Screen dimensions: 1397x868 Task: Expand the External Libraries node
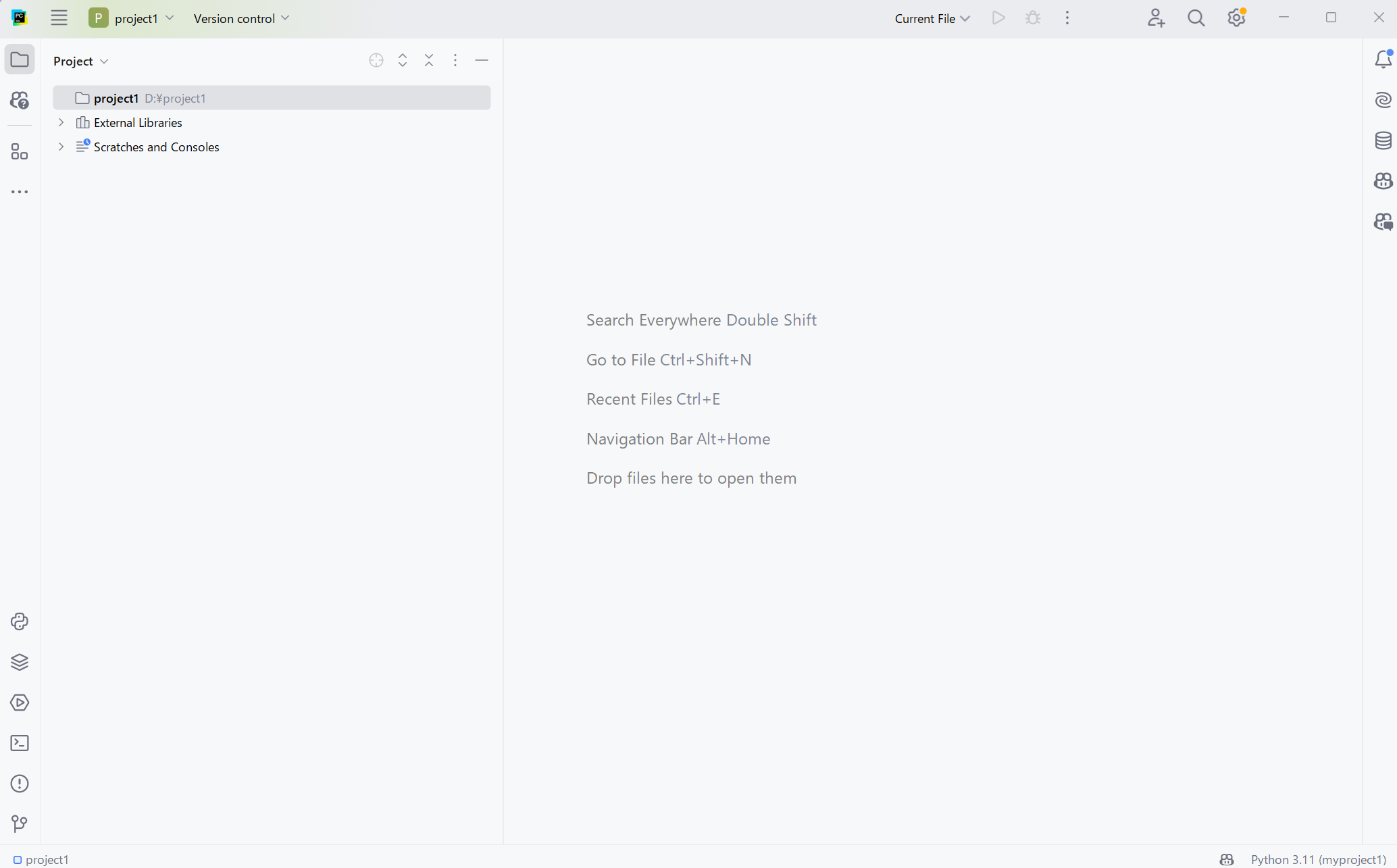coord(61,122)
